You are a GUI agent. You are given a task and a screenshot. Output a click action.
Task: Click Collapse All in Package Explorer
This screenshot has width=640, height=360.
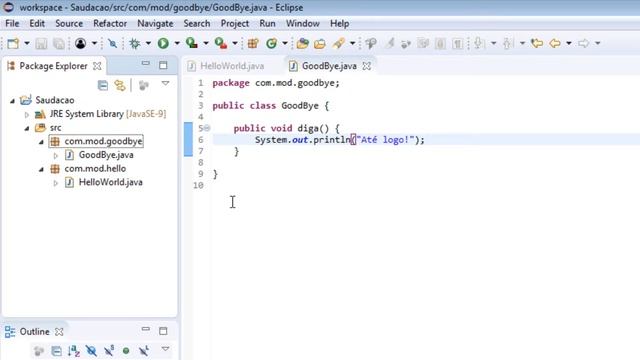click(x=103, y=85)
